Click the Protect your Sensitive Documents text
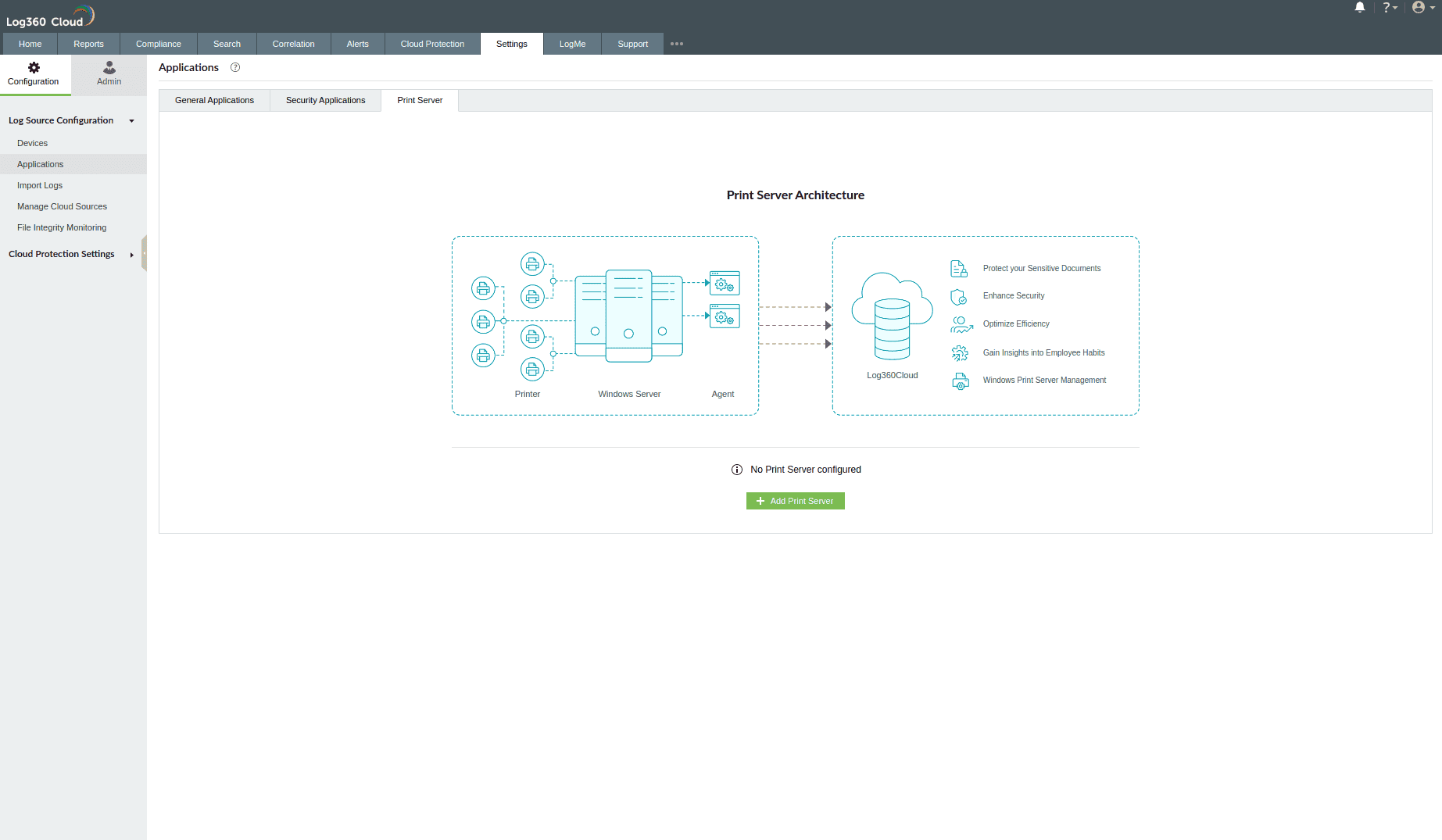The width and height of the screenshot is (1442, 840). [1042, 269]
